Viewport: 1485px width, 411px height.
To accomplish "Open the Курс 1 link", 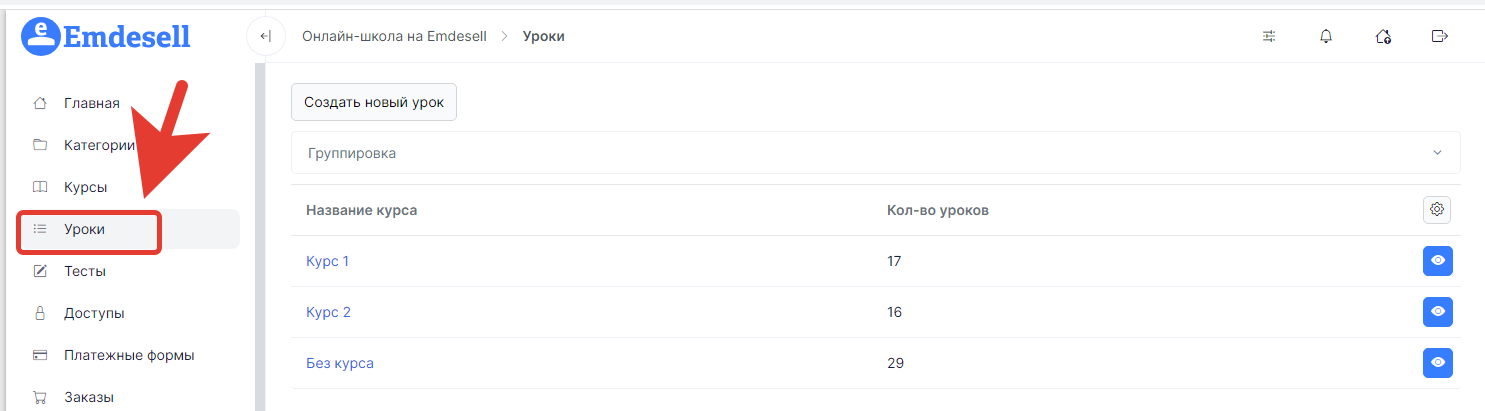I will point(327,261).
